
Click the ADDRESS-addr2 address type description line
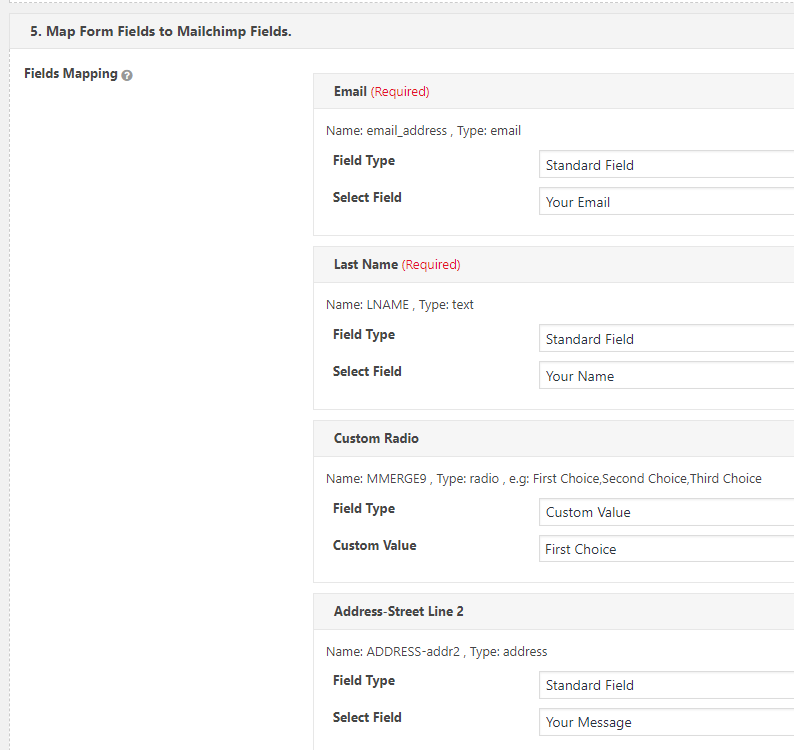point(436,651)
